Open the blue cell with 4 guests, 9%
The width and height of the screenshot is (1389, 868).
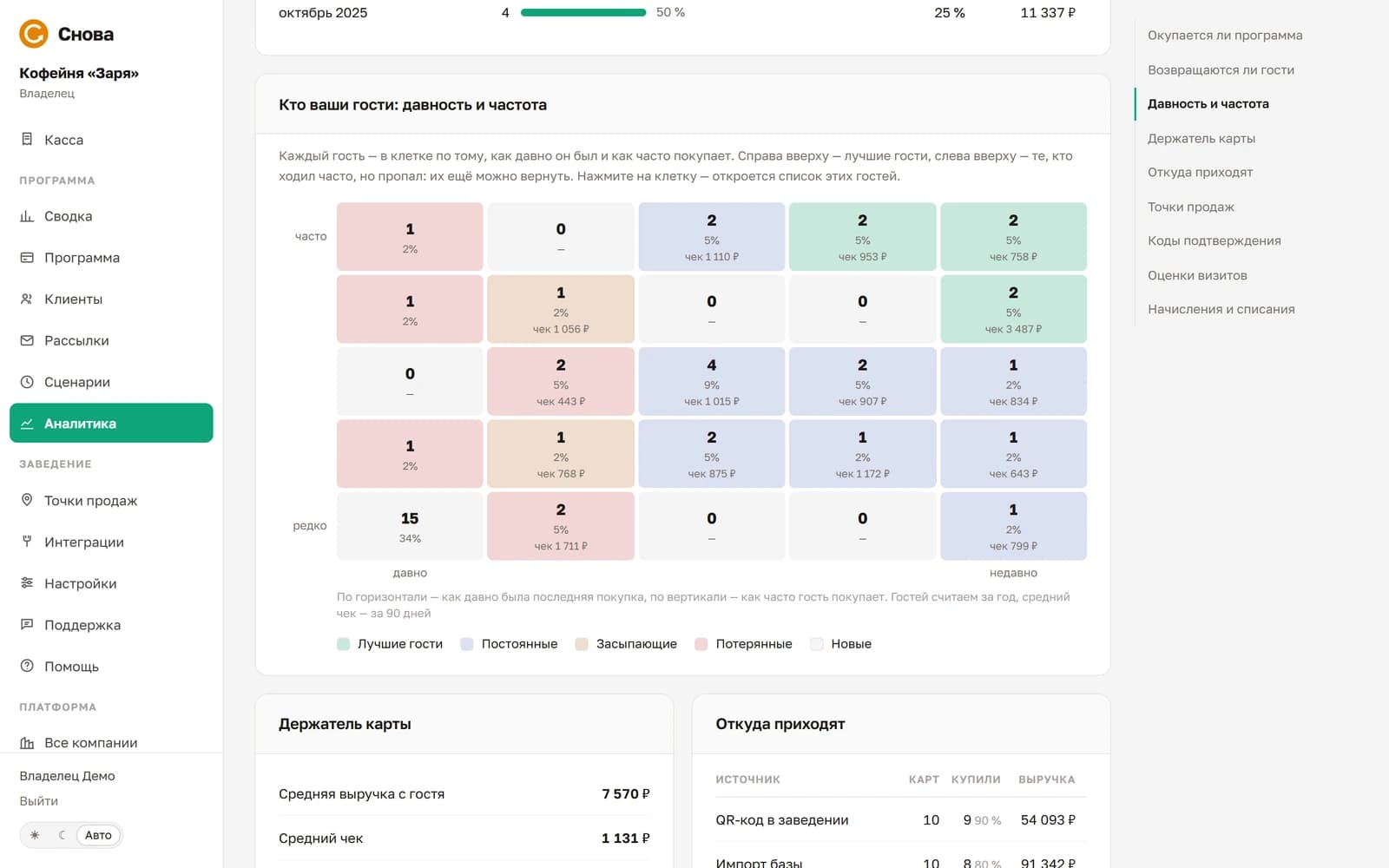pyautogui.click(x=712, y=381)
